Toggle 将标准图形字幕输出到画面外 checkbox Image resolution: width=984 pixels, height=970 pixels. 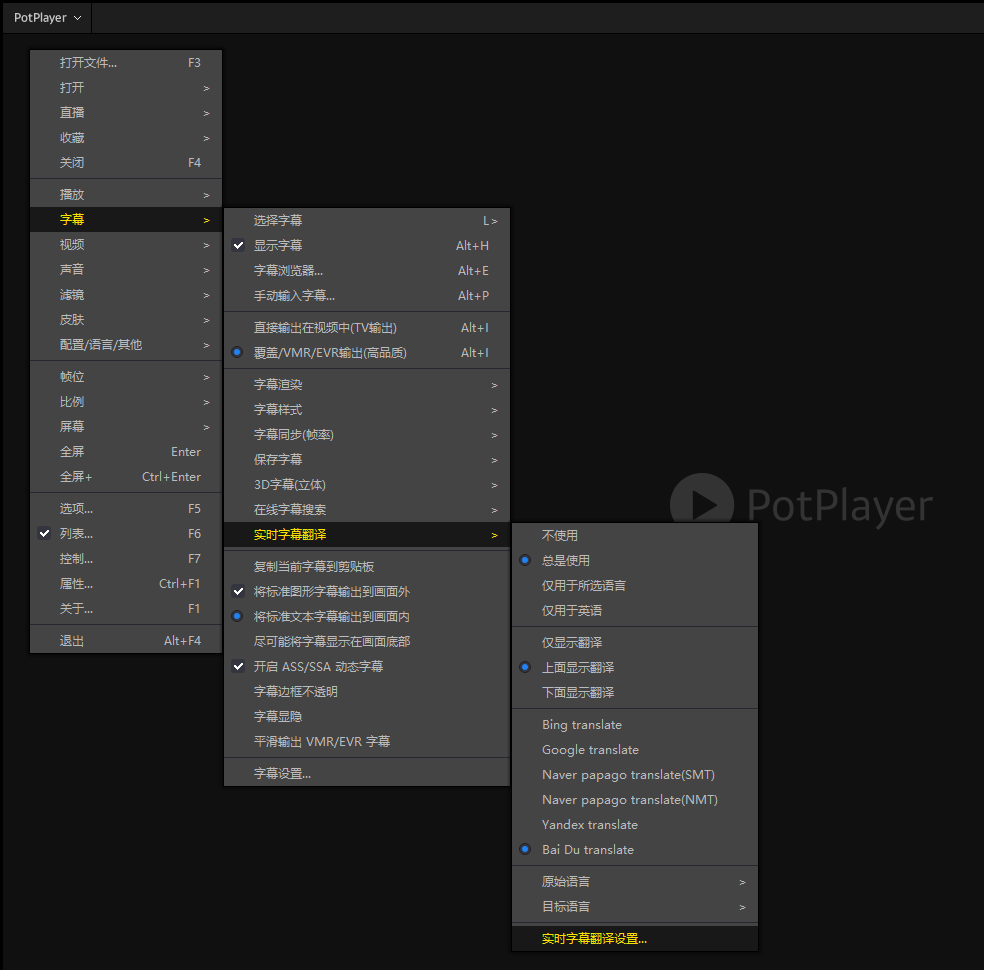(x=366, y=592)
